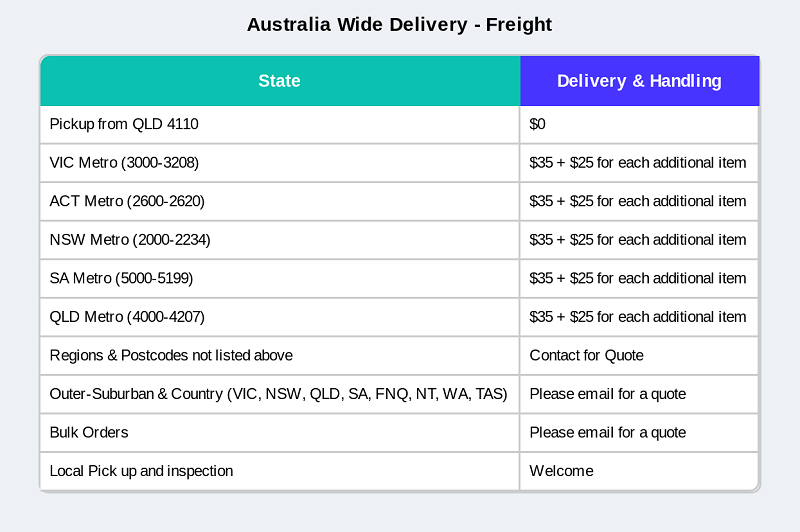Select the Pickup from QLD 4110 cell

[x=124, y=124]
